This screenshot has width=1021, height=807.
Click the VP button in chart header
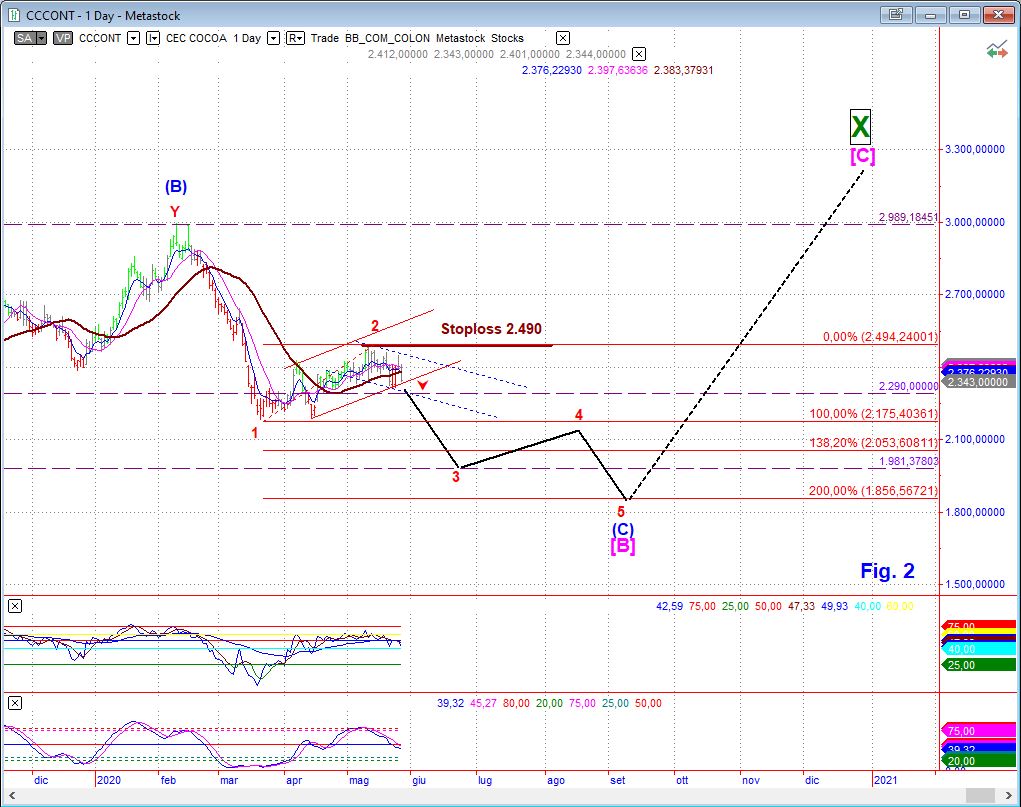click(x=62, y=38)
